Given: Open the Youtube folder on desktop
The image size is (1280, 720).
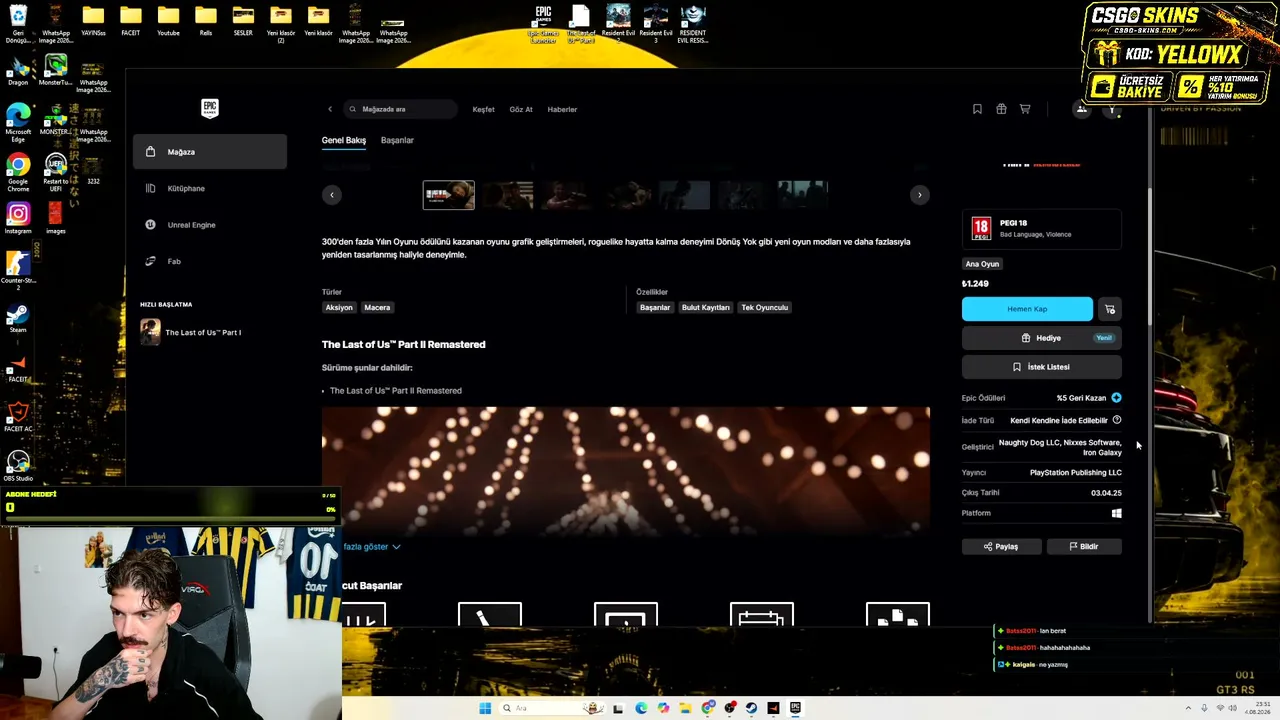Looking at the screenshot, I should click(x=168, y=20).
